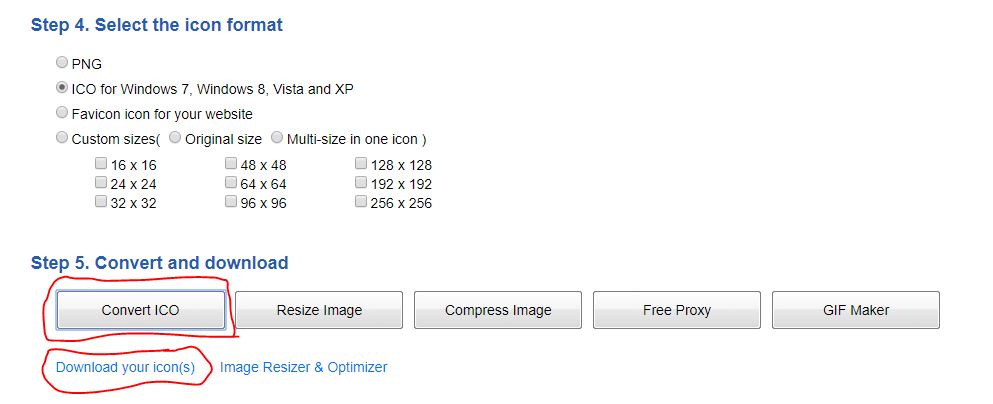Choose Favicon icon for your website
The height and width of the screenshot is (404, 993).
click(63, 113)
